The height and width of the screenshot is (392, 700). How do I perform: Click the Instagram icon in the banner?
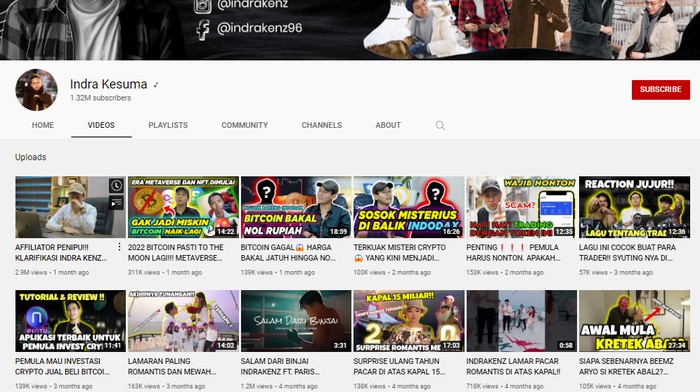point(203,6)
